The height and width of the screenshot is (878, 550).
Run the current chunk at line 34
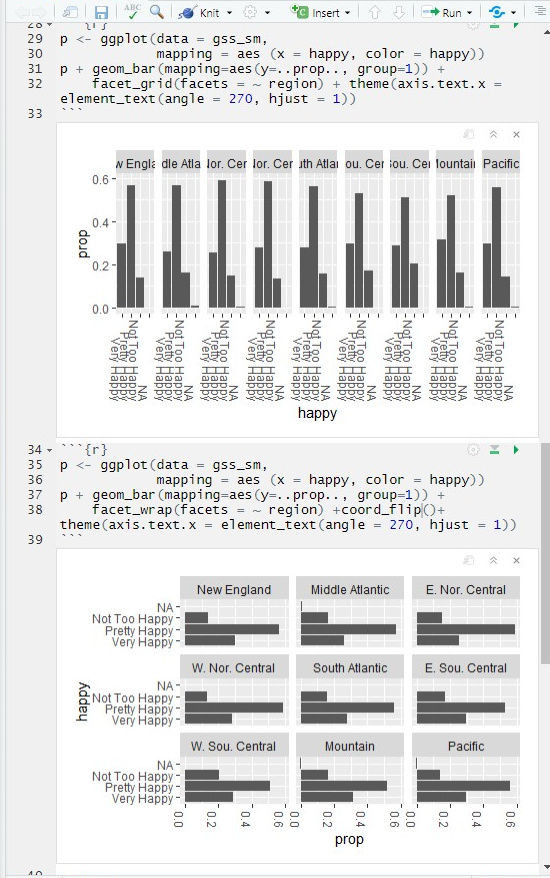[x=516, y=450]
